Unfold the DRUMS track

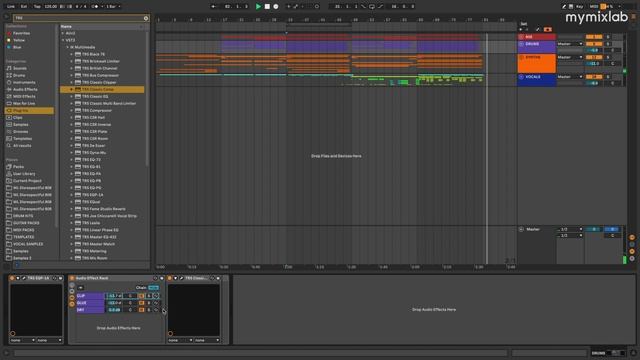[521, 44]
